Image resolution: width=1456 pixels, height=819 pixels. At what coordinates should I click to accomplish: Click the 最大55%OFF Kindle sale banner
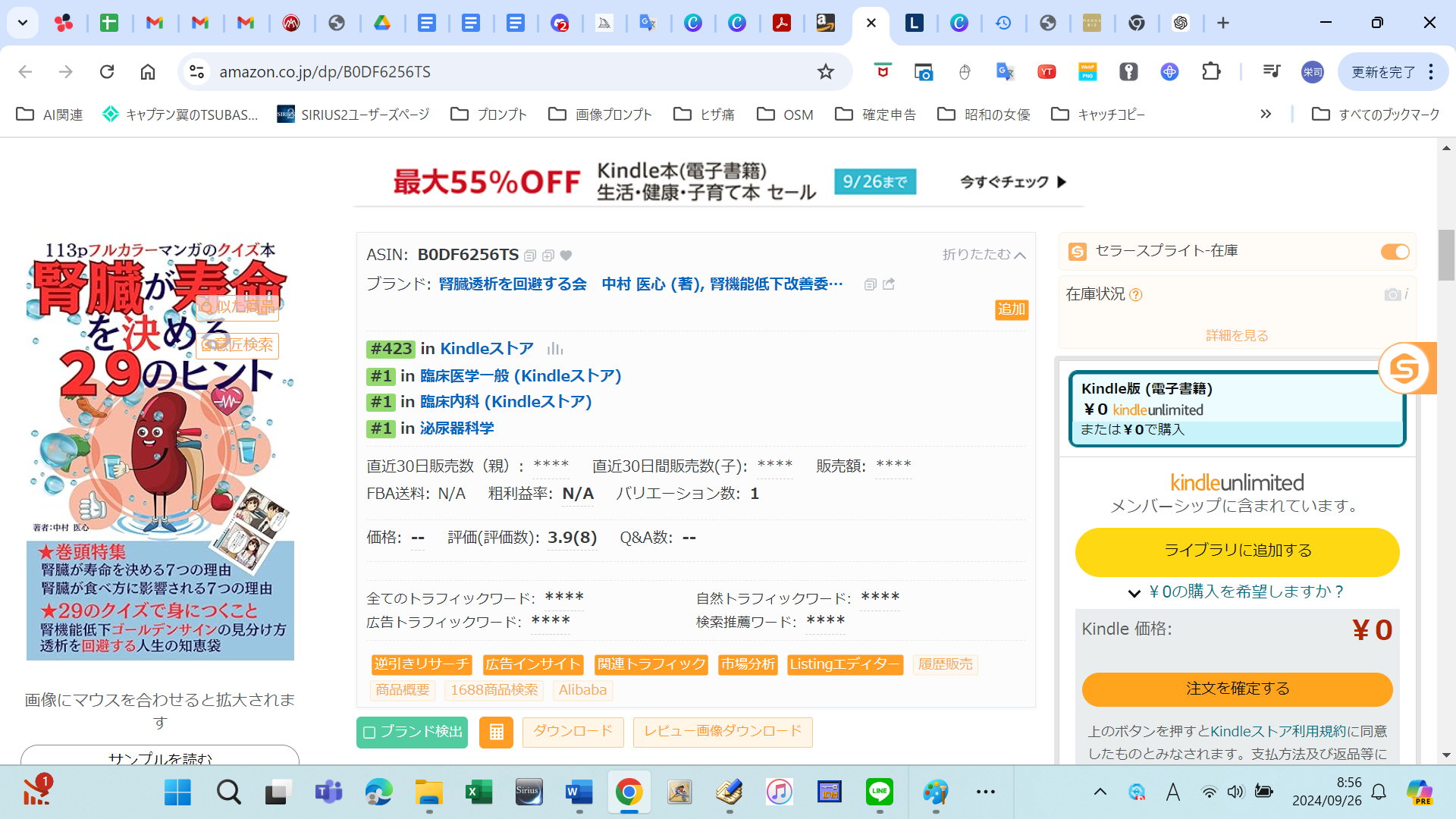coord(720,180)
